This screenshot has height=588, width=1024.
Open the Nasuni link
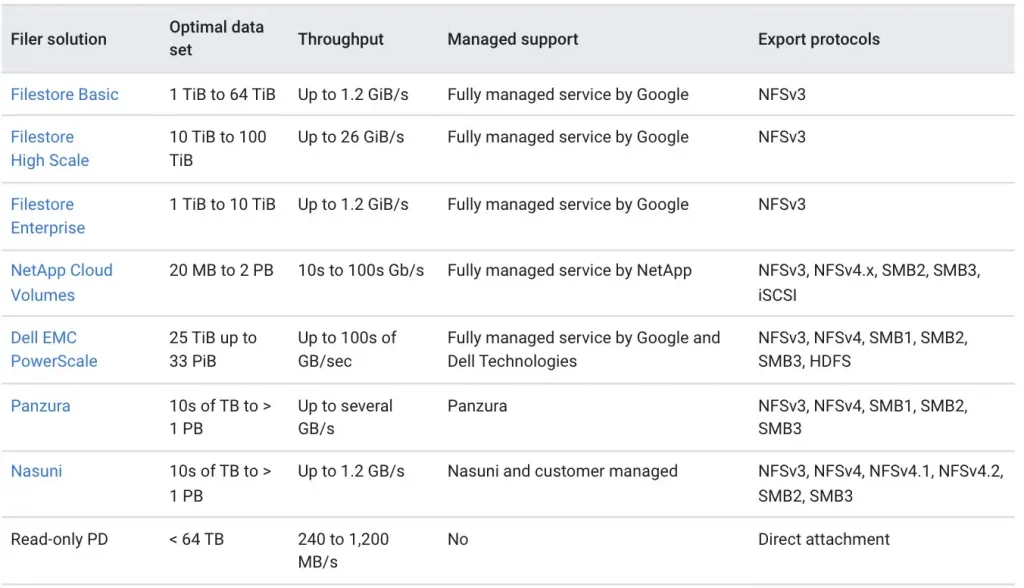pyautogui.click(x=36, y=471)
